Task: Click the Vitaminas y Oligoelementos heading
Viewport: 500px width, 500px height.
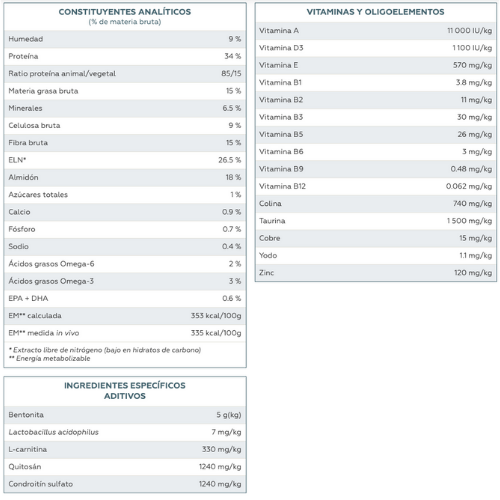Action: coord(375,12)
